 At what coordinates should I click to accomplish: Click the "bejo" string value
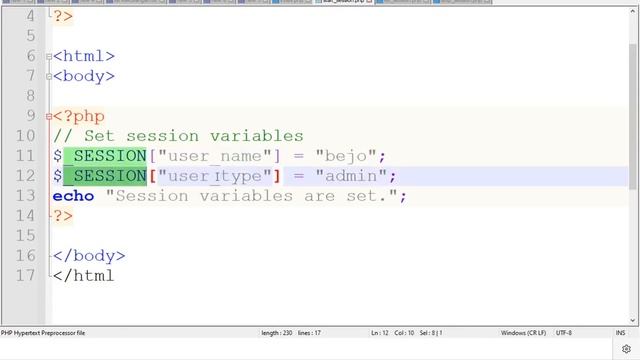pyautogui.click(x=346, y=156)
